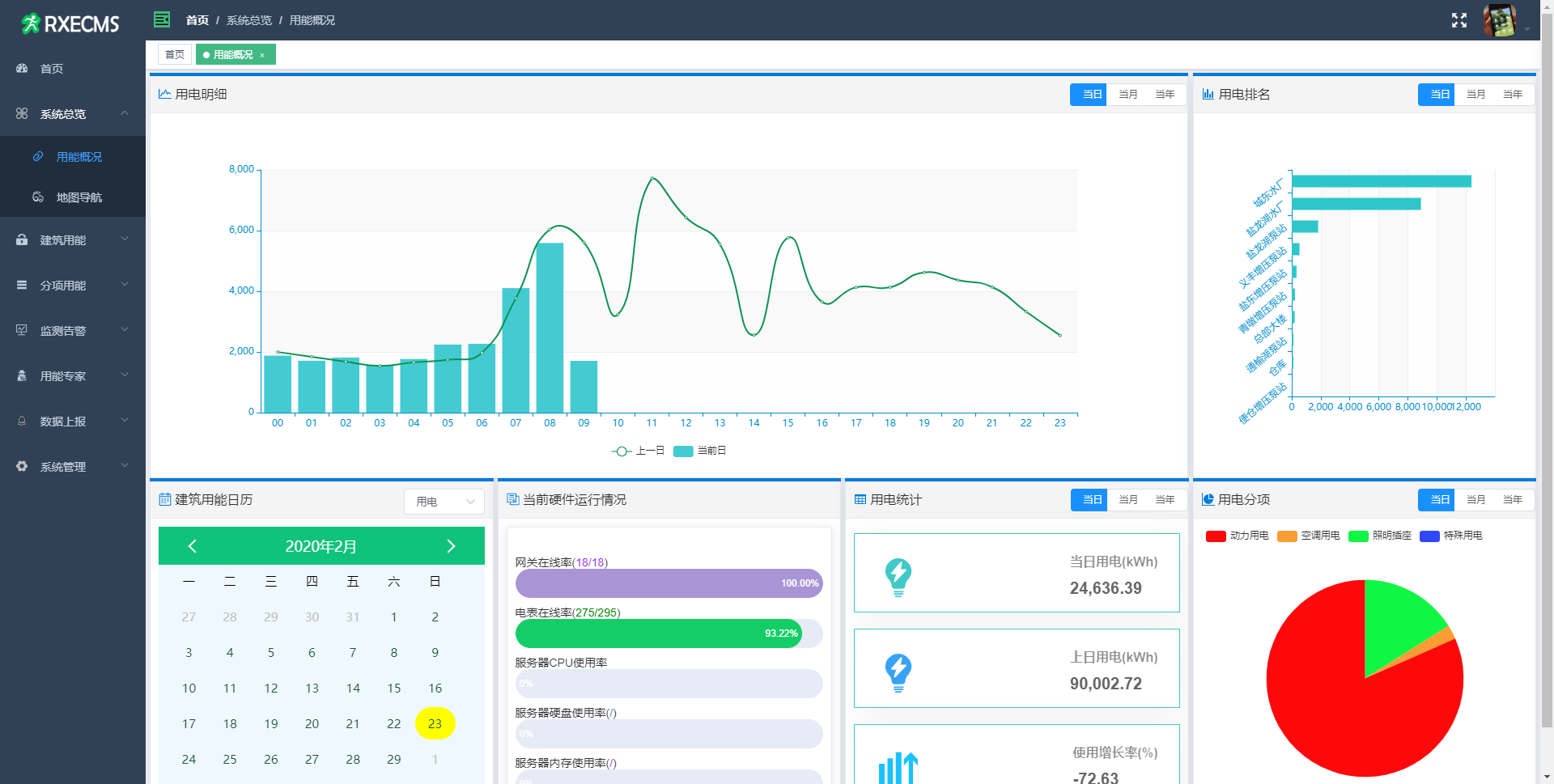Open the 用电 dropdown in calendar panel
This screenshot has height=784, width=1554.
[444, 502]
